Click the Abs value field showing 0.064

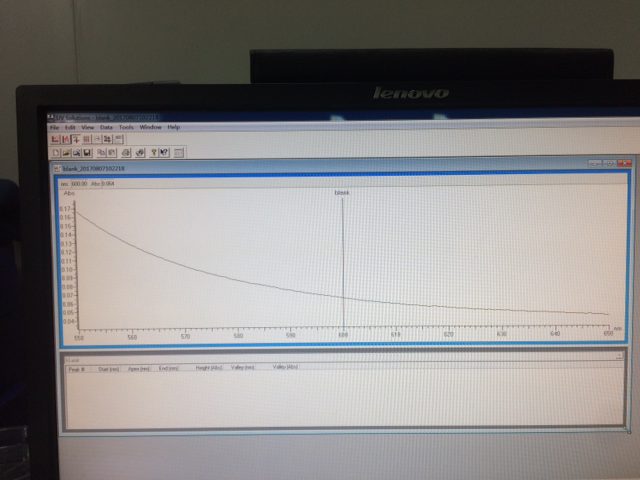[x=109, y=184]
